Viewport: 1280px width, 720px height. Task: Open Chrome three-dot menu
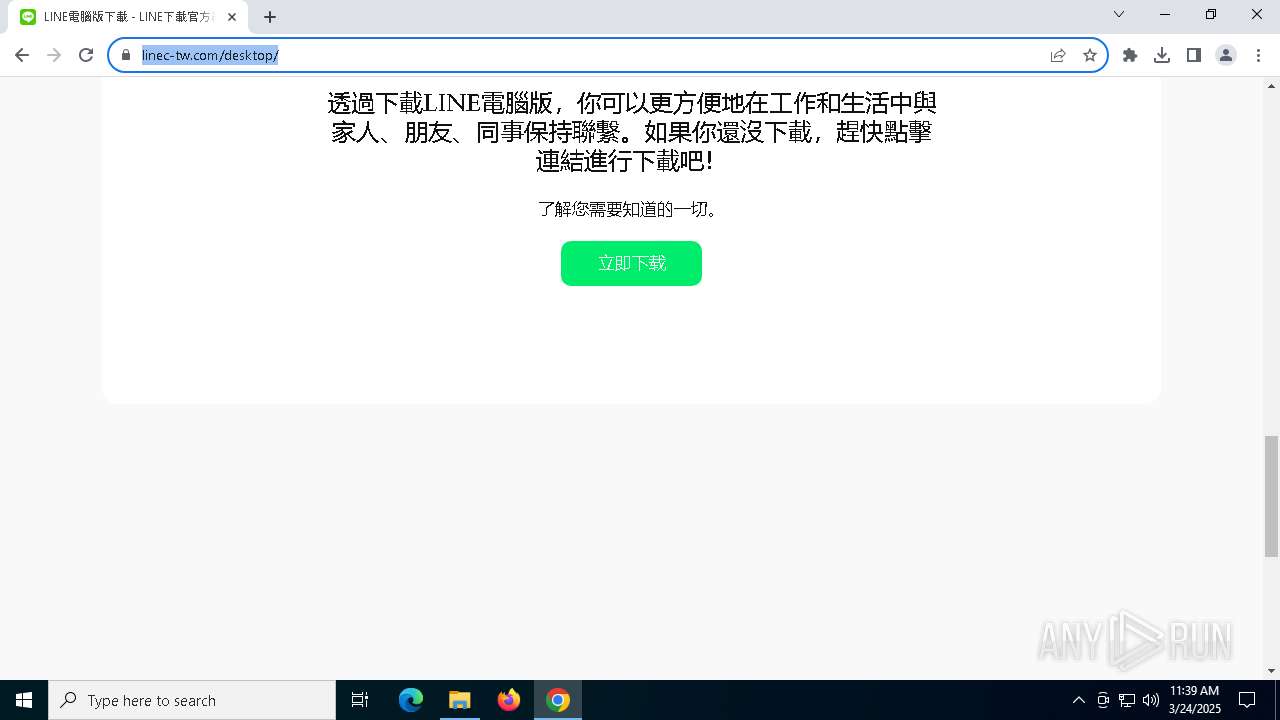click(x=1258, y=55)
